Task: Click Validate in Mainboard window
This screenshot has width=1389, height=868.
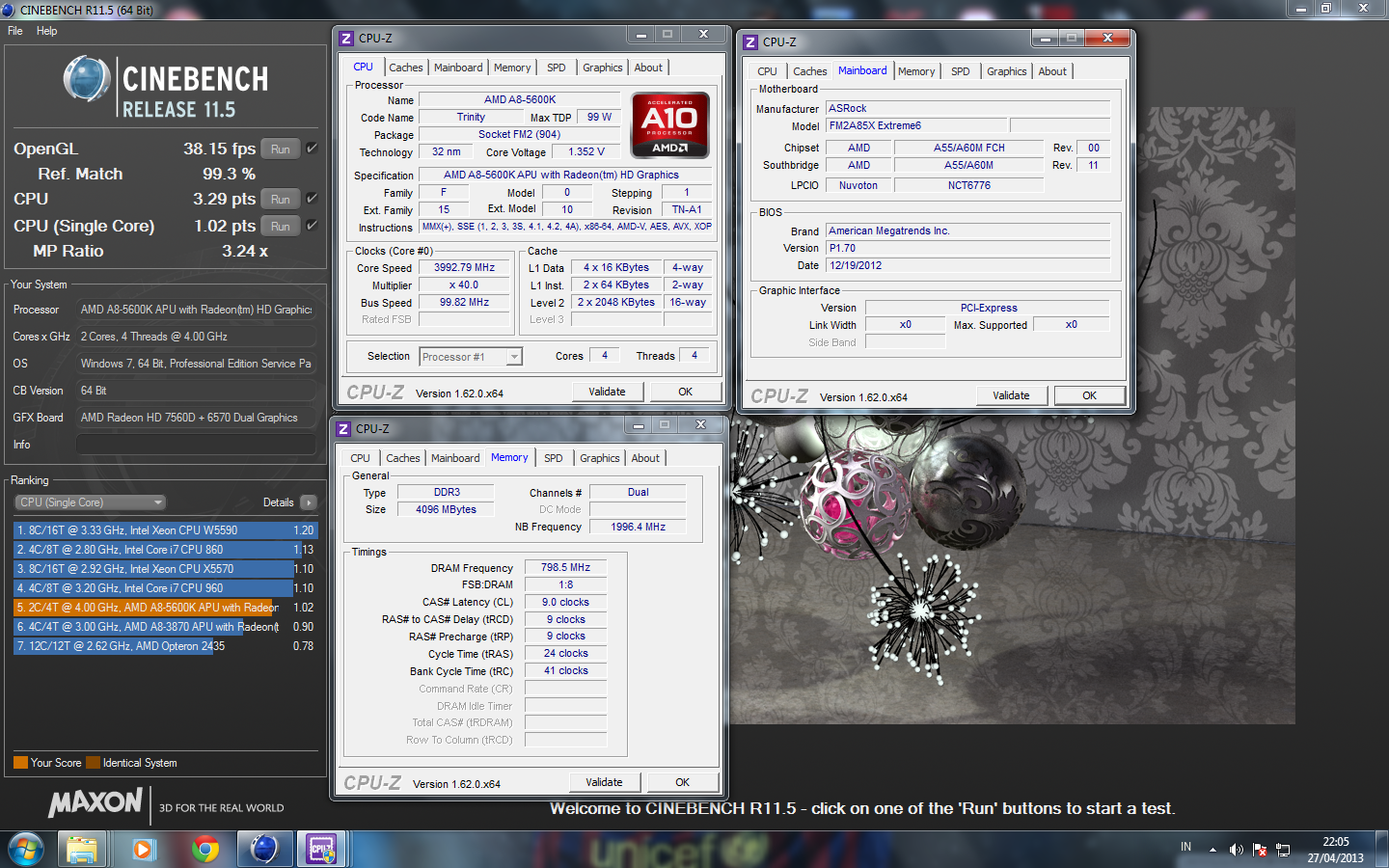Action: (1011, 395)
